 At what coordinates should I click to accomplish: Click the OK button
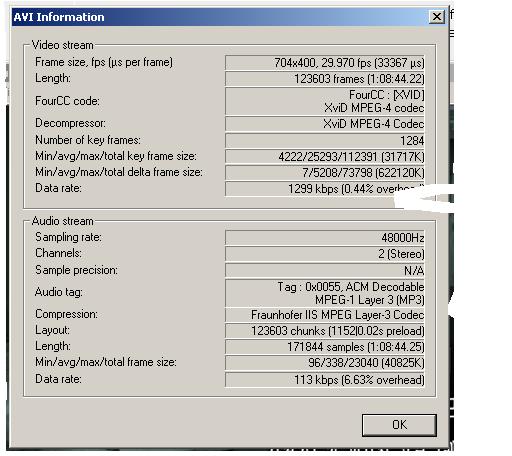pyautogui.click(x=399, y=425)
